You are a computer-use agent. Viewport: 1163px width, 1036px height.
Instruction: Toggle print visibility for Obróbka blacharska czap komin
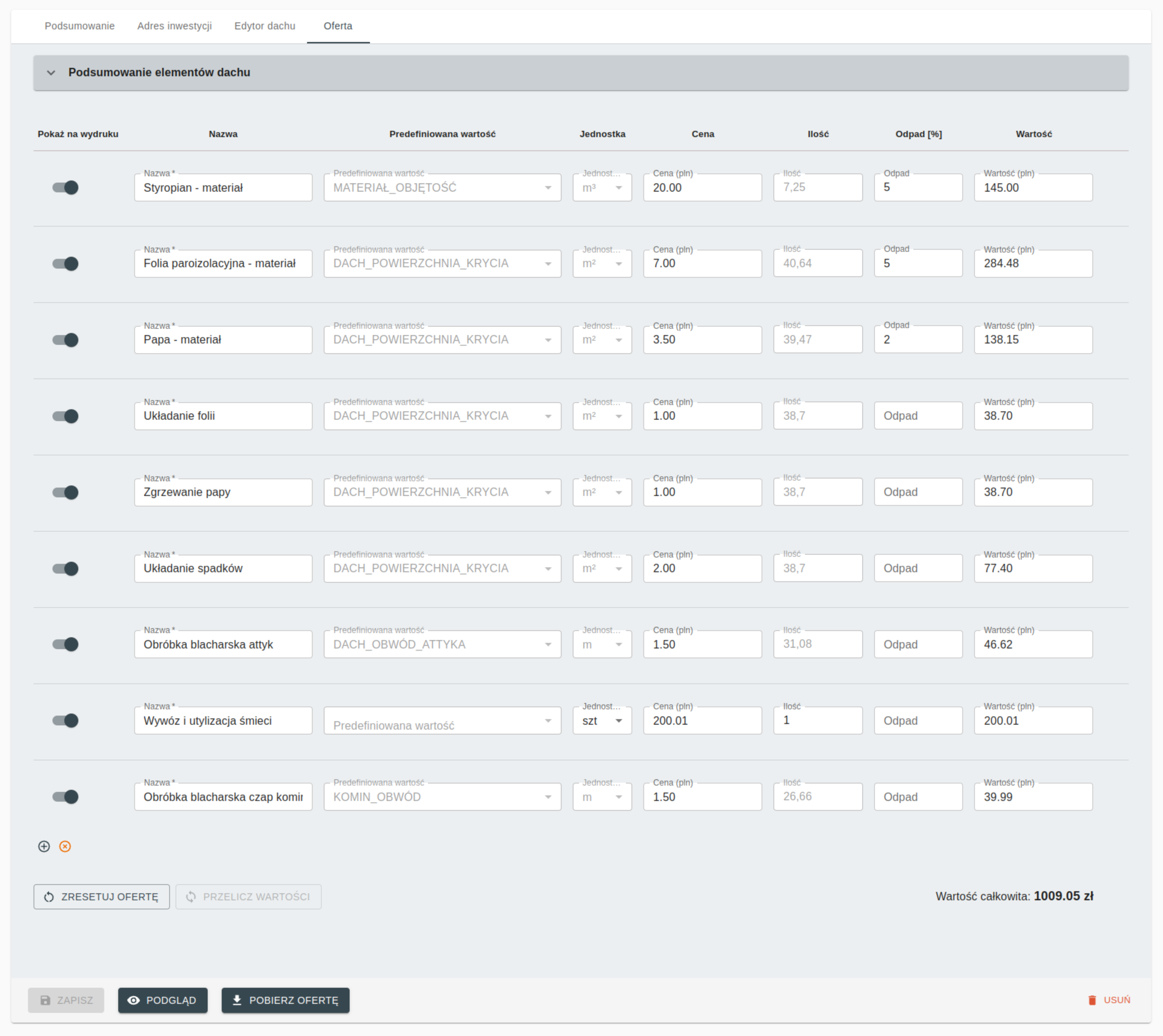[65, 797]
